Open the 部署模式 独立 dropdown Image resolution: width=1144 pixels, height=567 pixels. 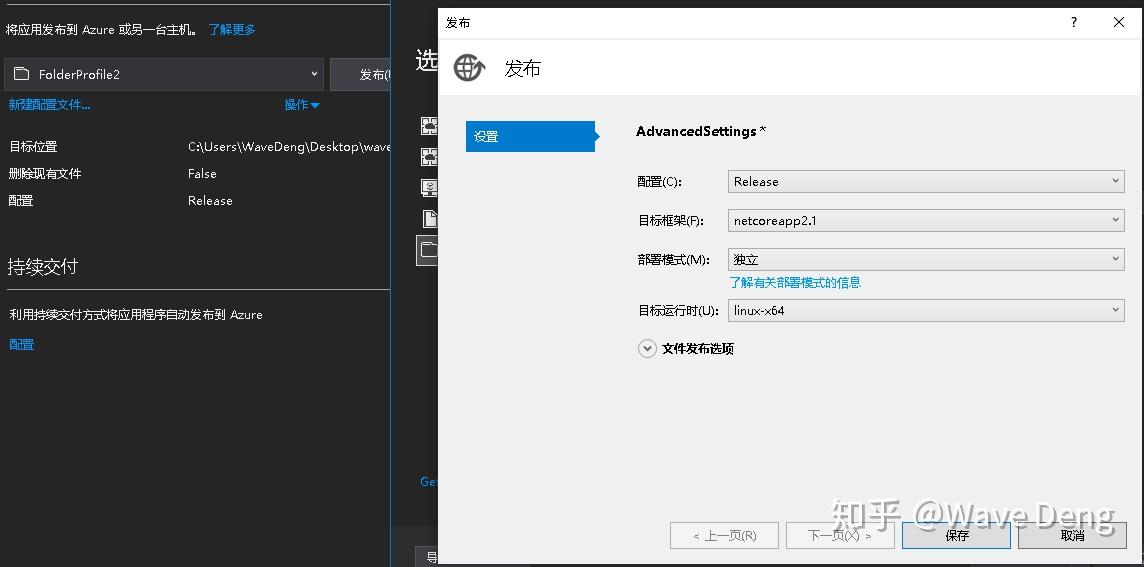(x=926, y=259)
